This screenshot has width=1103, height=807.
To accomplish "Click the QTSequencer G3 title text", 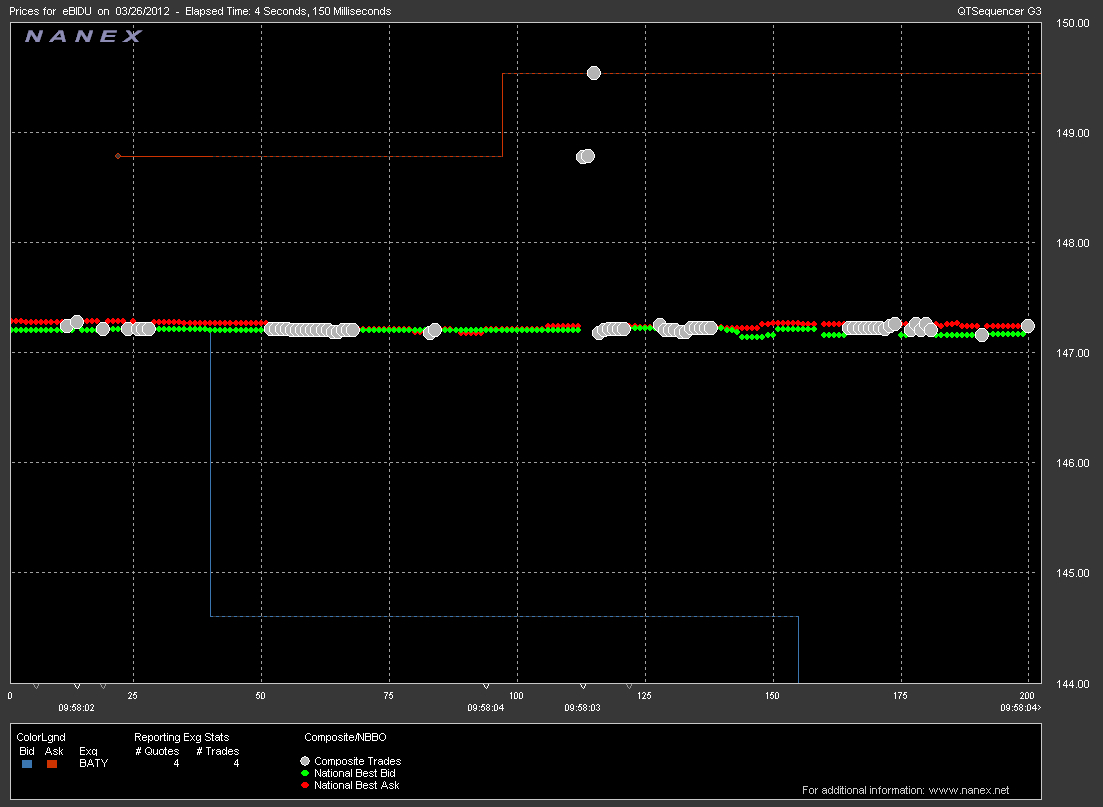I will pyautogui.click(x=999, y=11).
